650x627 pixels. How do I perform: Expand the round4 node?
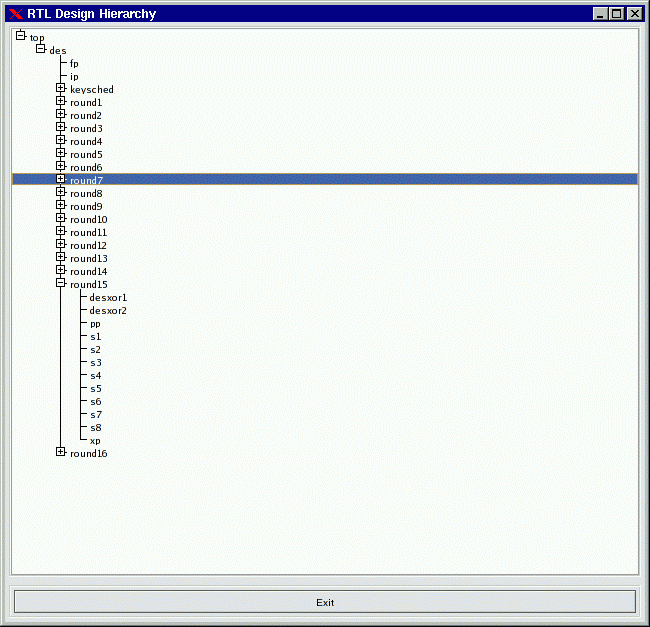click(x=61, y=140)
